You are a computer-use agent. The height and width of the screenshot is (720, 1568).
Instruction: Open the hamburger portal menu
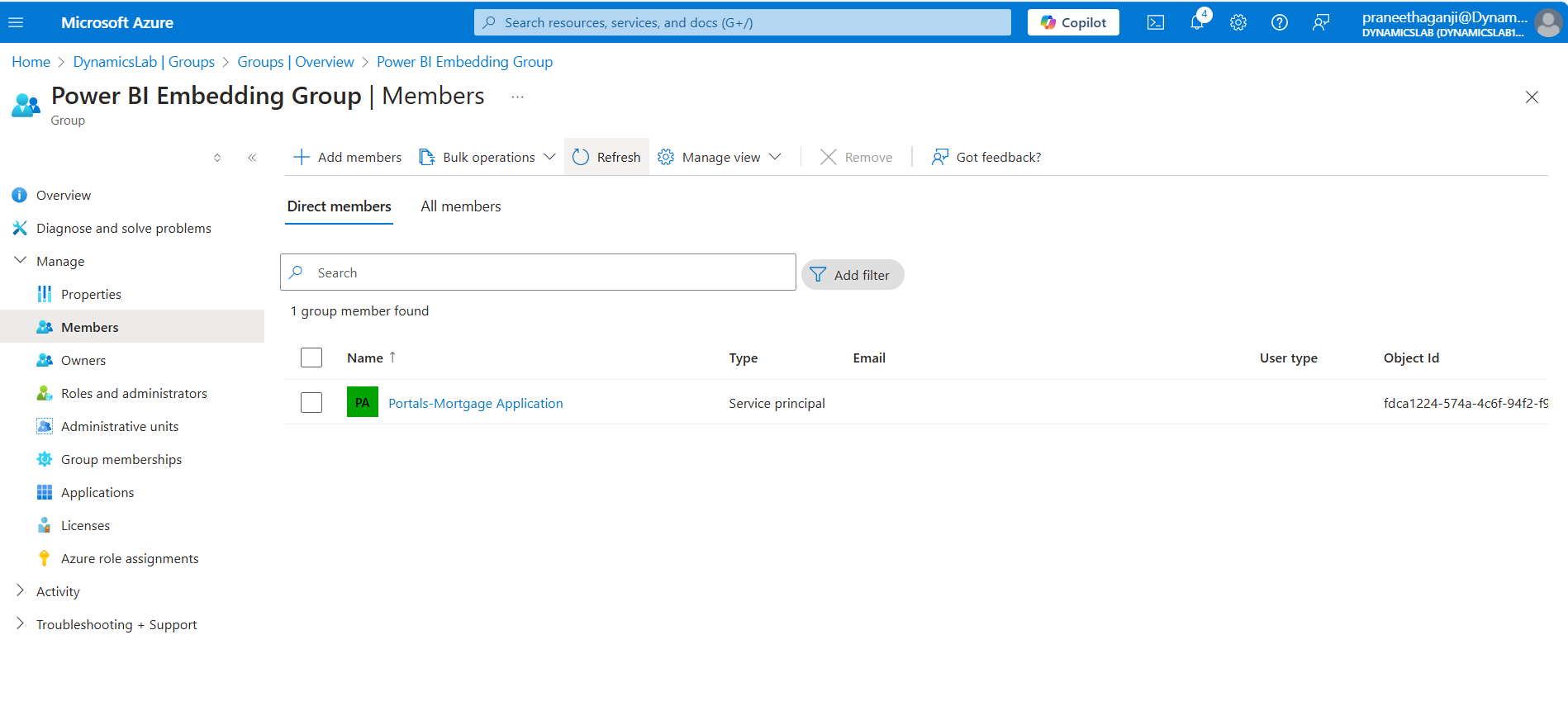pos(16,22)
